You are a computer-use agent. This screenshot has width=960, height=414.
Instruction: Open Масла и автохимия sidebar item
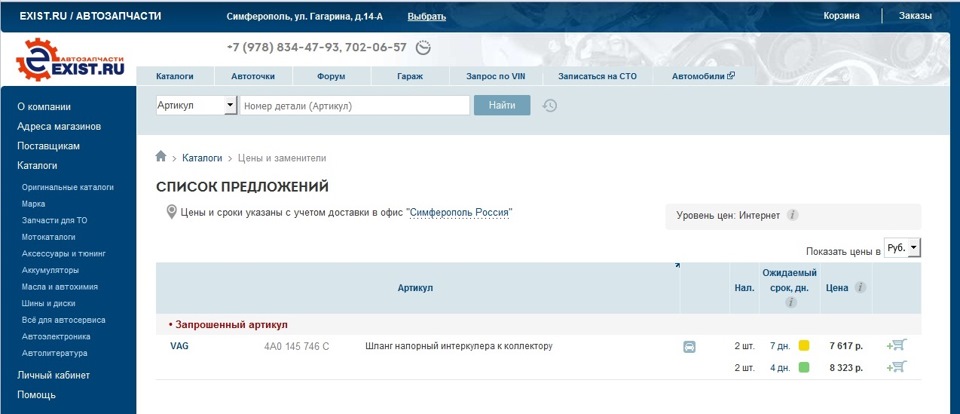click(x=60, y=287)
